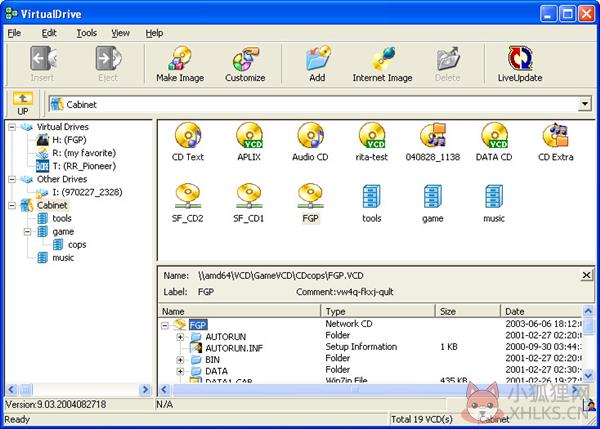Expand the AUTORUN folder
600x429 pixels.
pyautogui.click(x=180, y=337)
